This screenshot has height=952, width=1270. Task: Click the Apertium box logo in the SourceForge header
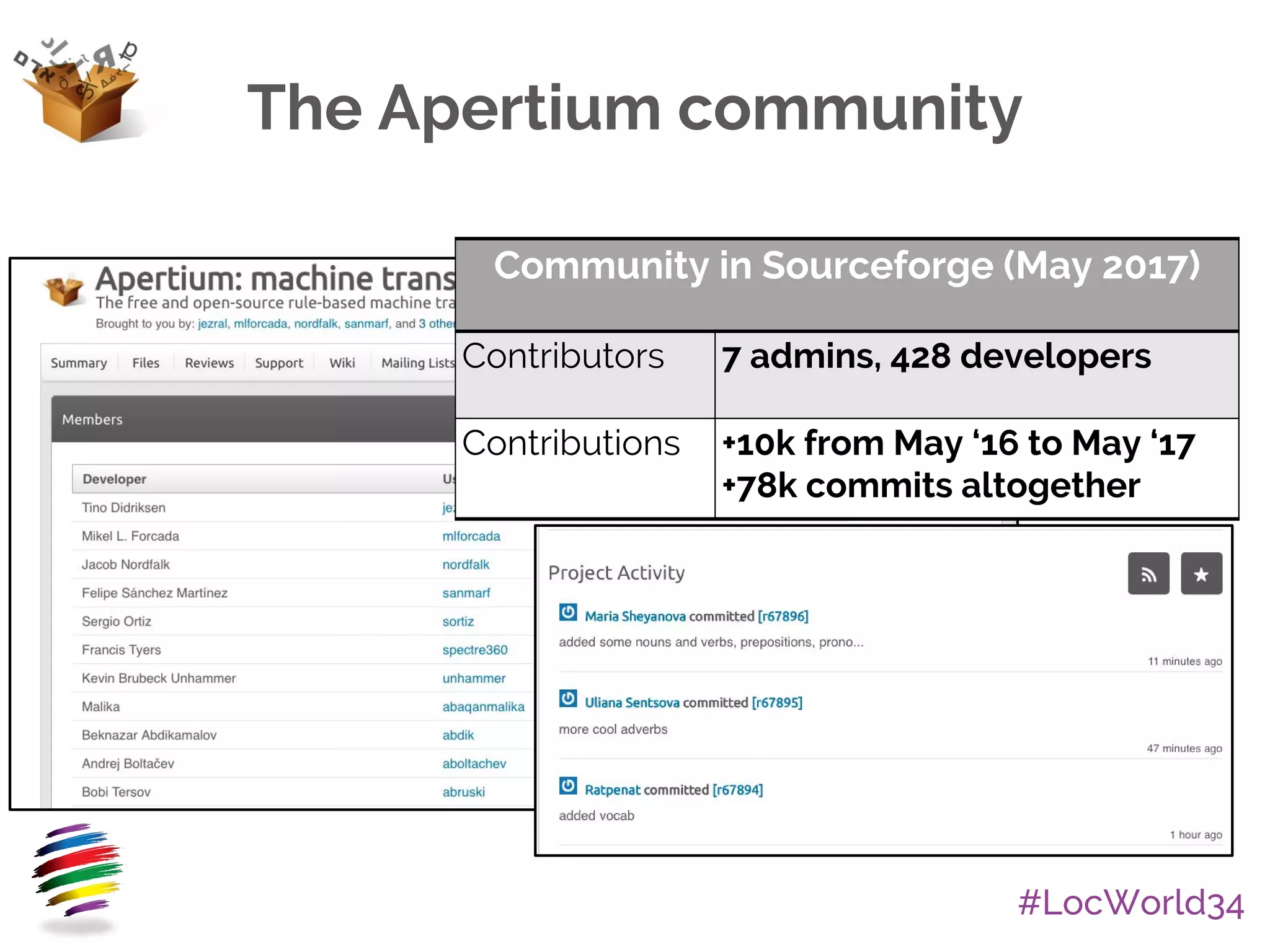(x=64, y=290)
